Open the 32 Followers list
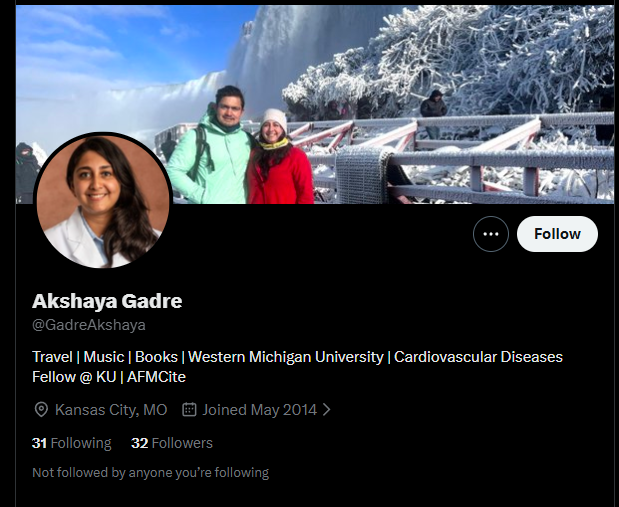 [172, 443]
